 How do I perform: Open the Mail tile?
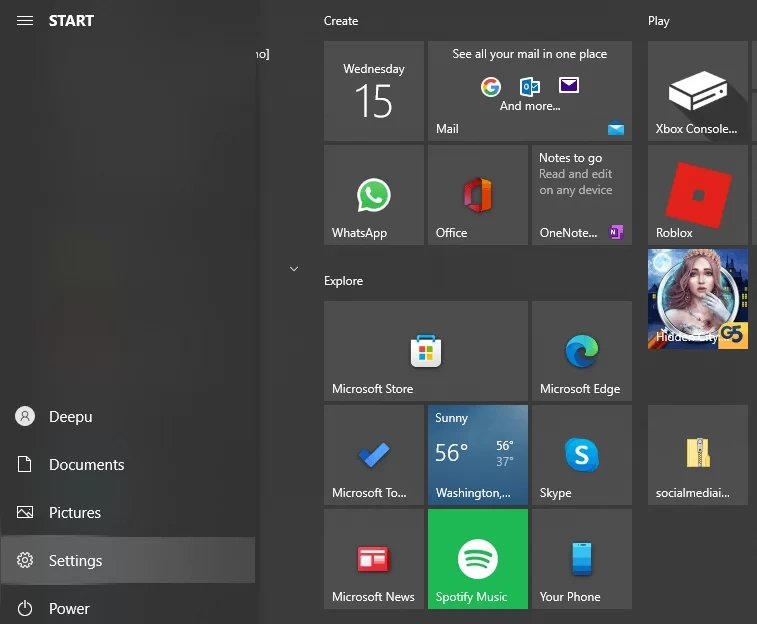tap(530, 91)
